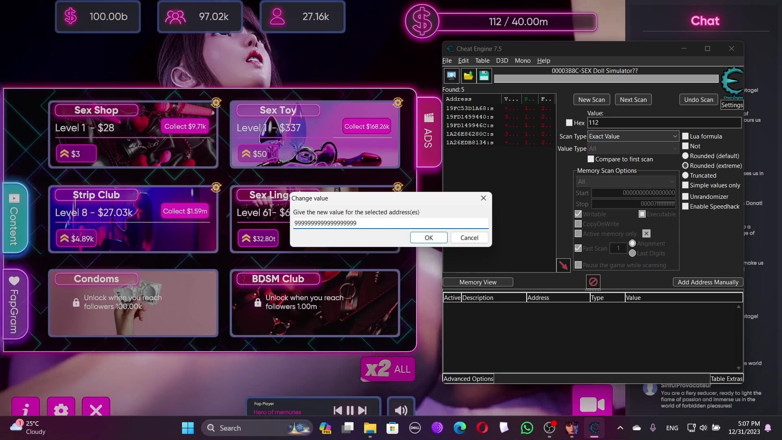This screenshot has height=440, width=782.
Task: Open the Edit menu
Action: (x=463, y=61)
